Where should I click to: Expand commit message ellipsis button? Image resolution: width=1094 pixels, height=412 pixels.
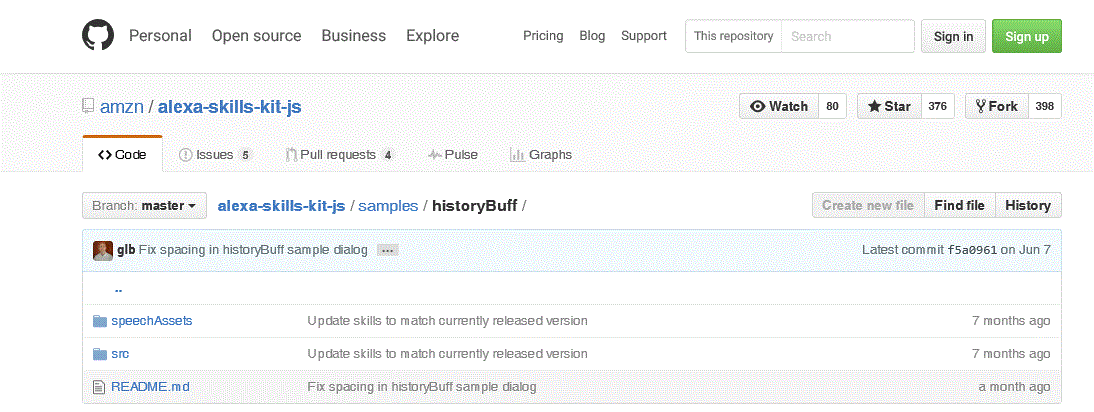click(387, 250)
